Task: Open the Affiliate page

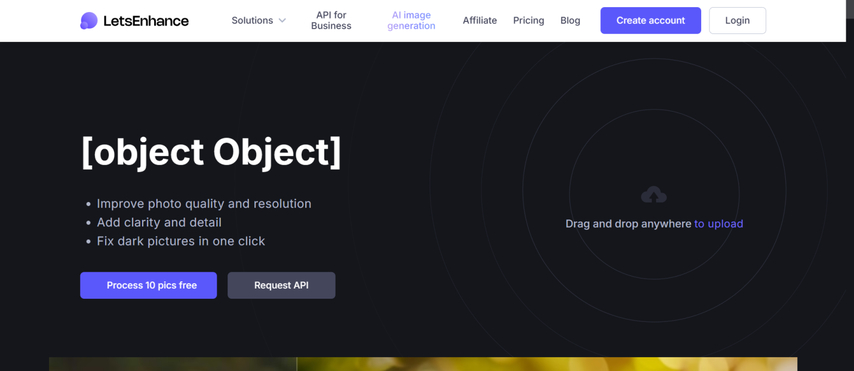Action: click(x=480, y=21)
